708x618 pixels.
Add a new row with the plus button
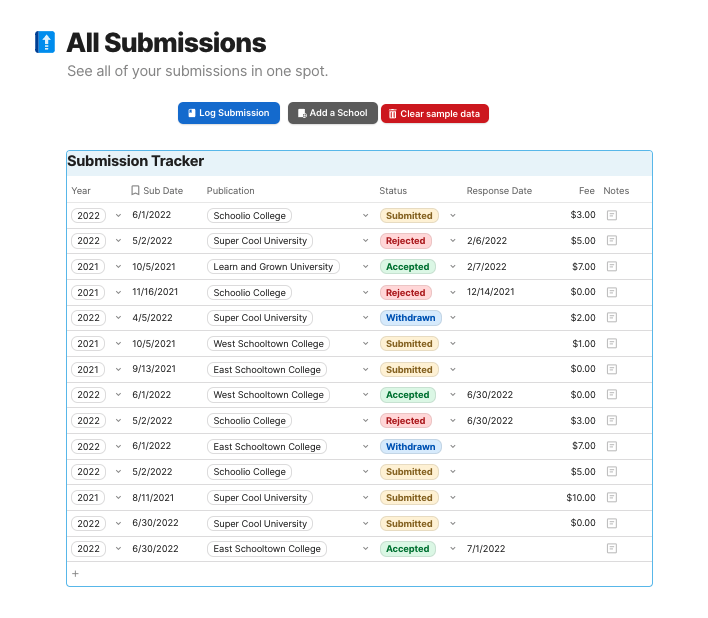coord(75,574)
